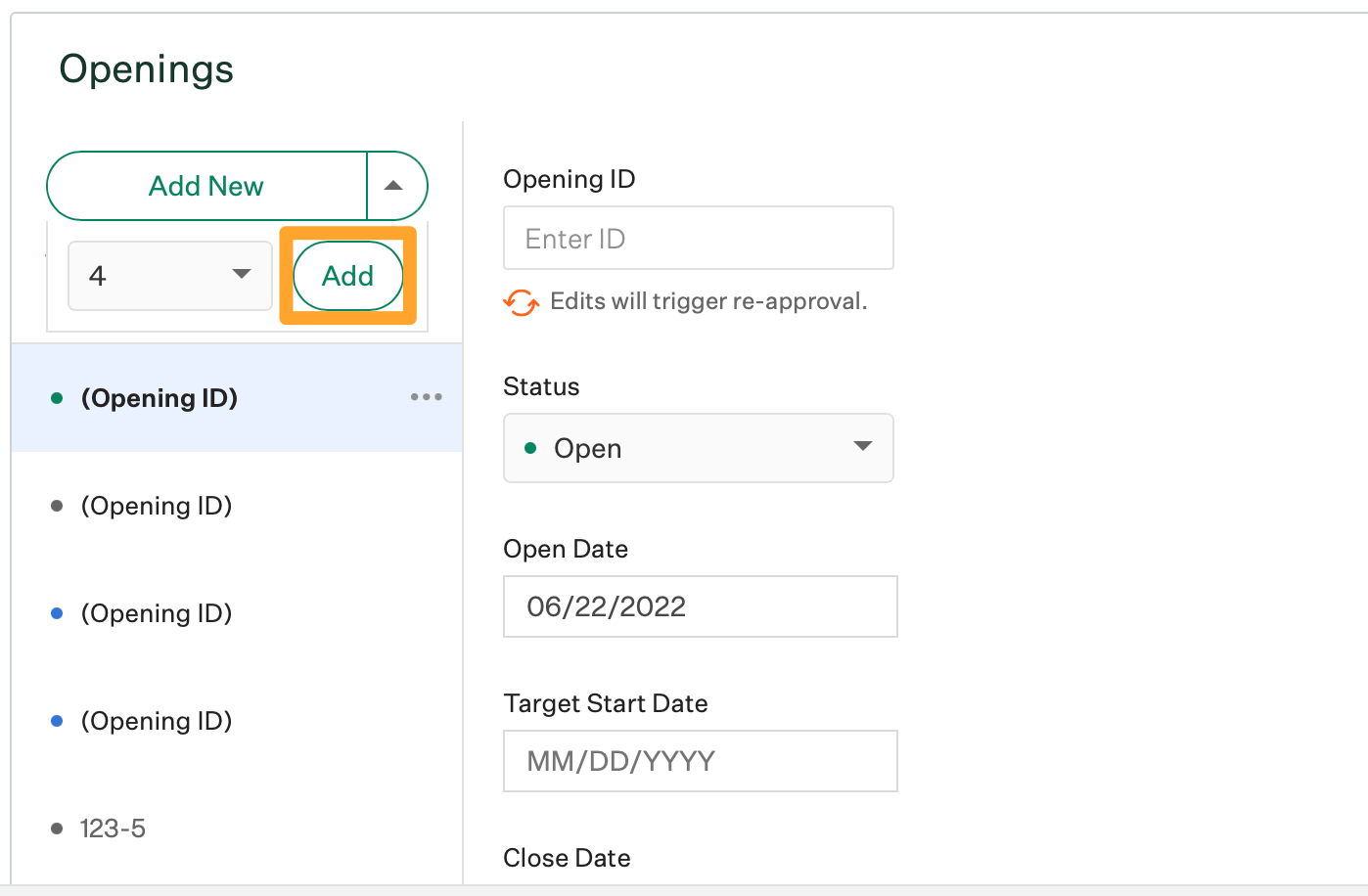Click the highlighted Add button

(347, 276)
